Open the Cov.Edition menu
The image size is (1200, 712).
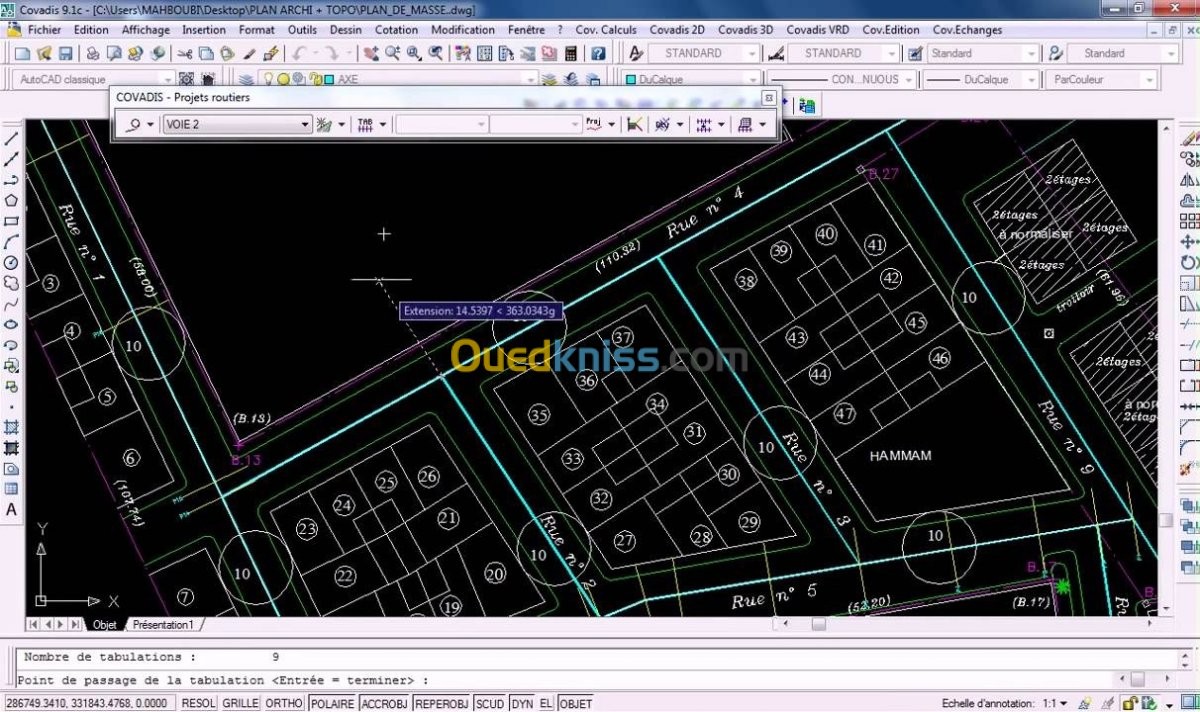pos(891,30)
